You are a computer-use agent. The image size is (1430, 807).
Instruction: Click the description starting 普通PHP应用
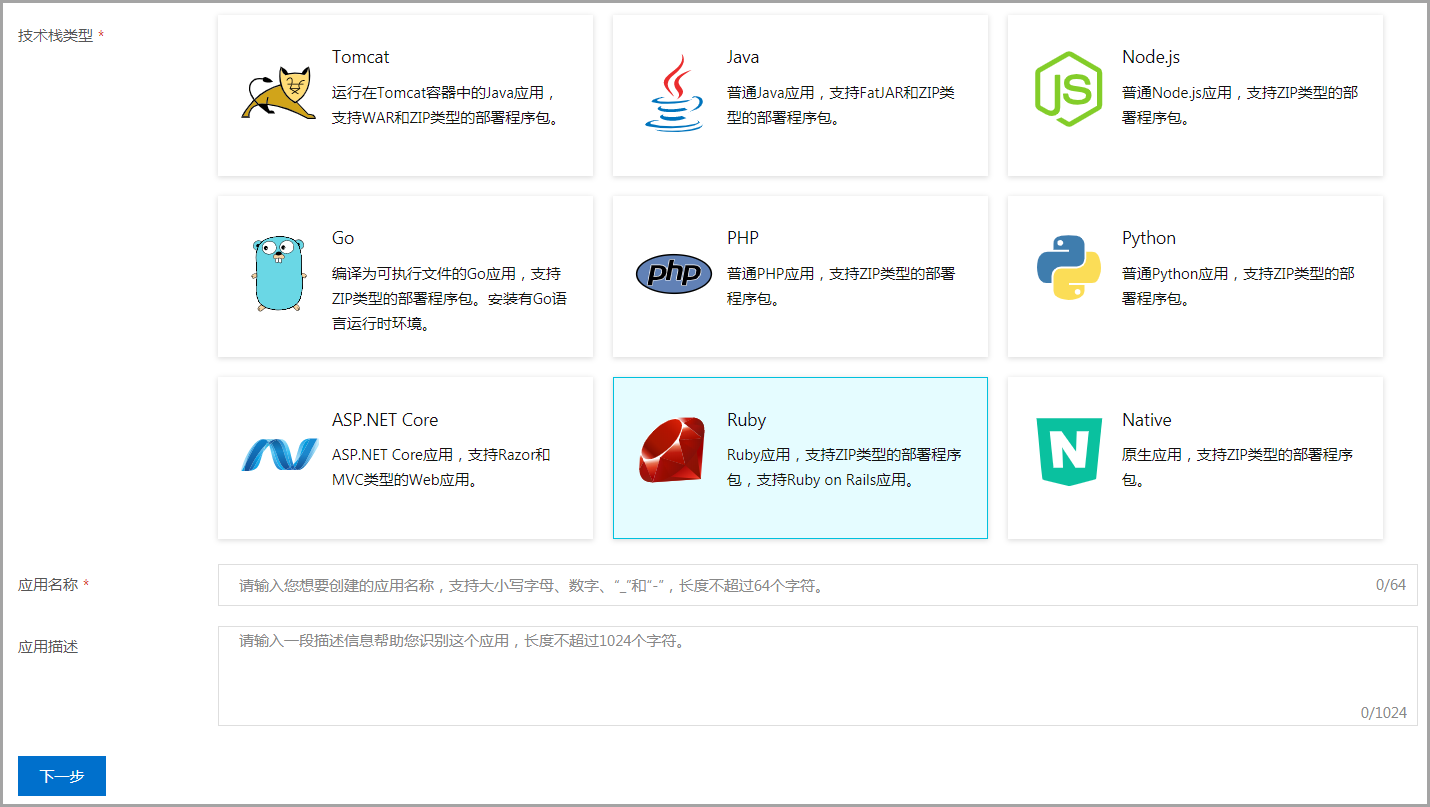tap(841, 286)
